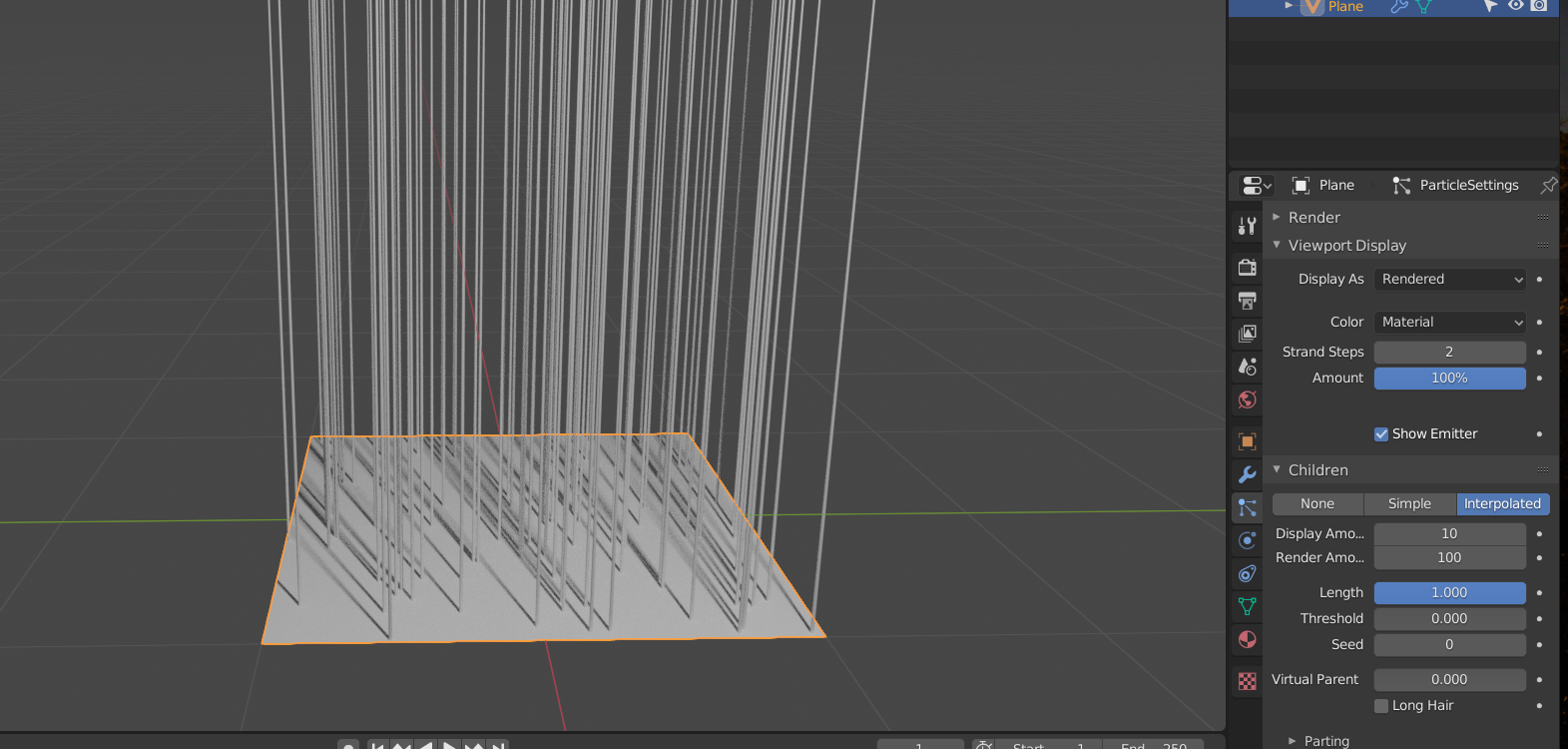The height and width of the screenshot is (749, 1568).
Task: Open the Scene properties tab
Action: pos(1247,367)
